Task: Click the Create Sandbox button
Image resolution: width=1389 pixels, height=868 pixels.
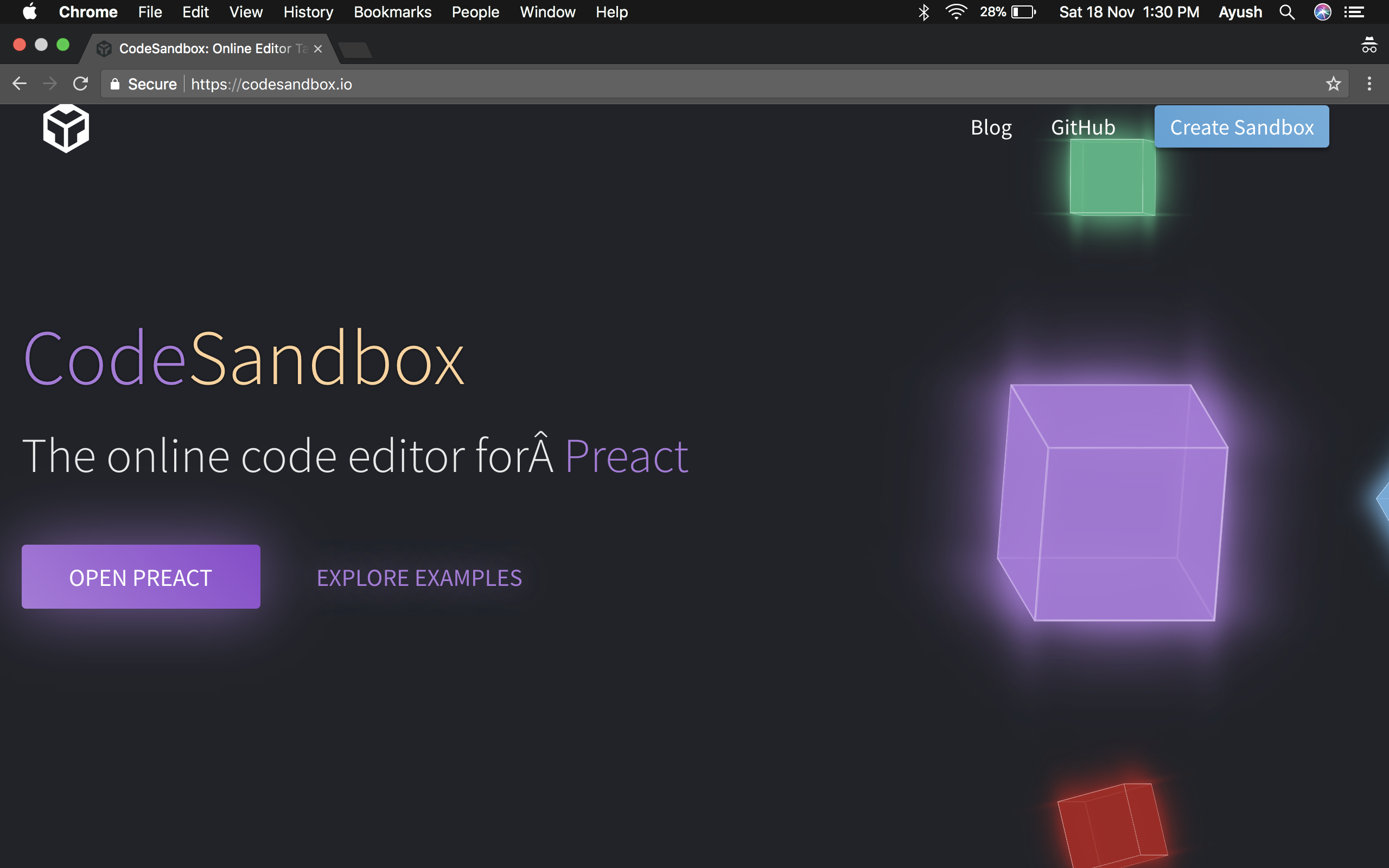Action: point(1241,126)
